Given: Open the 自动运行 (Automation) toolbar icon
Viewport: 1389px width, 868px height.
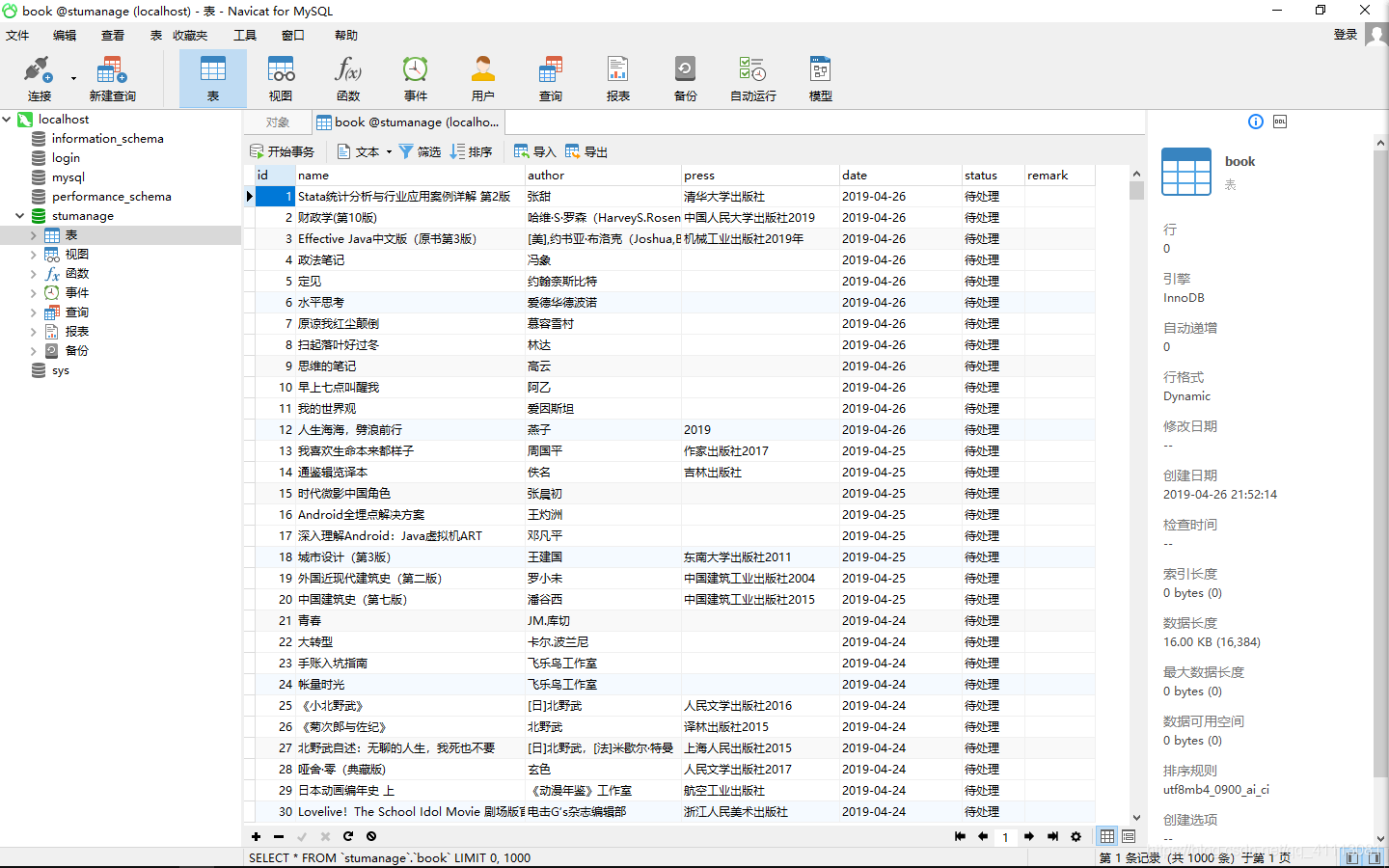Looking at the screenshot, I should [x=753, y=78].
